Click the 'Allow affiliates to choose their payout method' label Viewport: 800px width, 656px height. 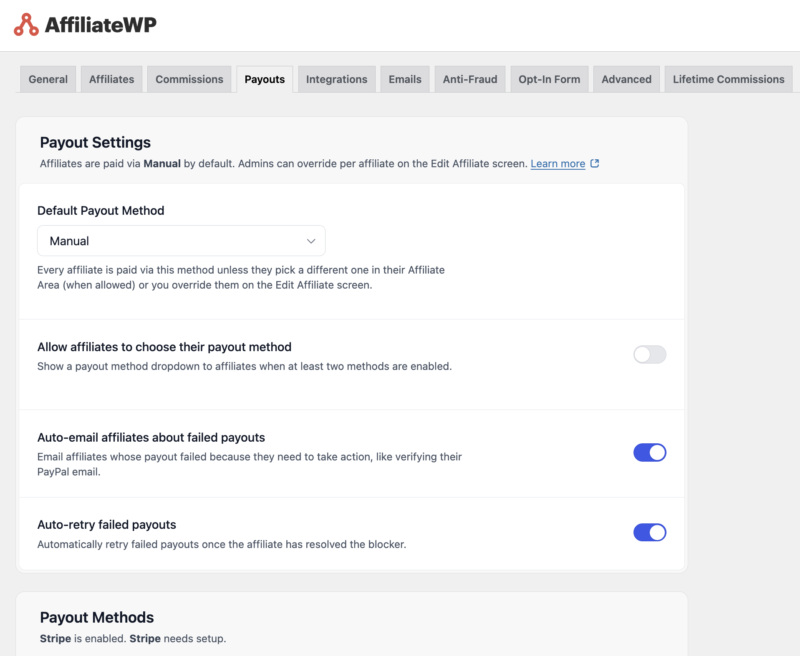[164, 347]
